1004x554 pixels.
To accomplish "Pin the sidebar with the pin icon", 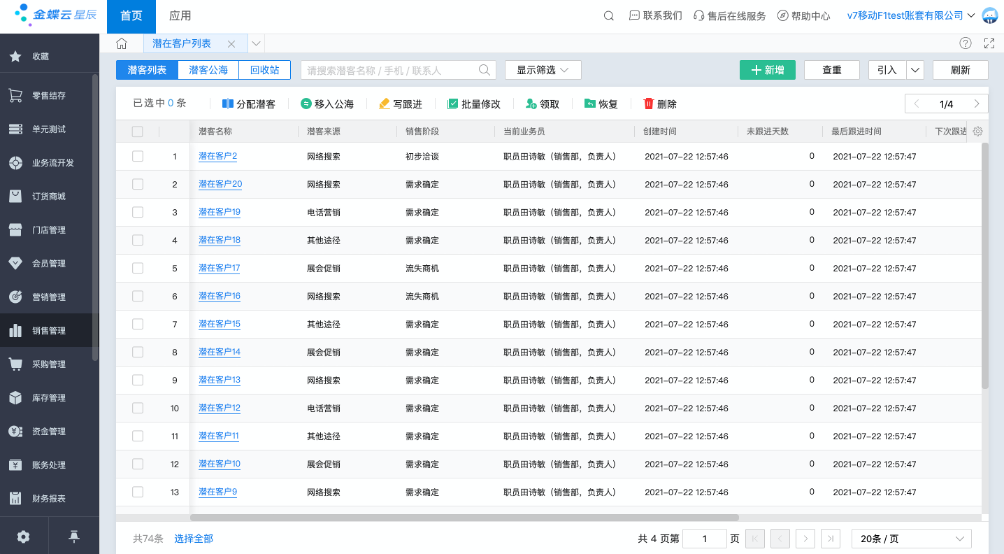I will click(74, 537).
